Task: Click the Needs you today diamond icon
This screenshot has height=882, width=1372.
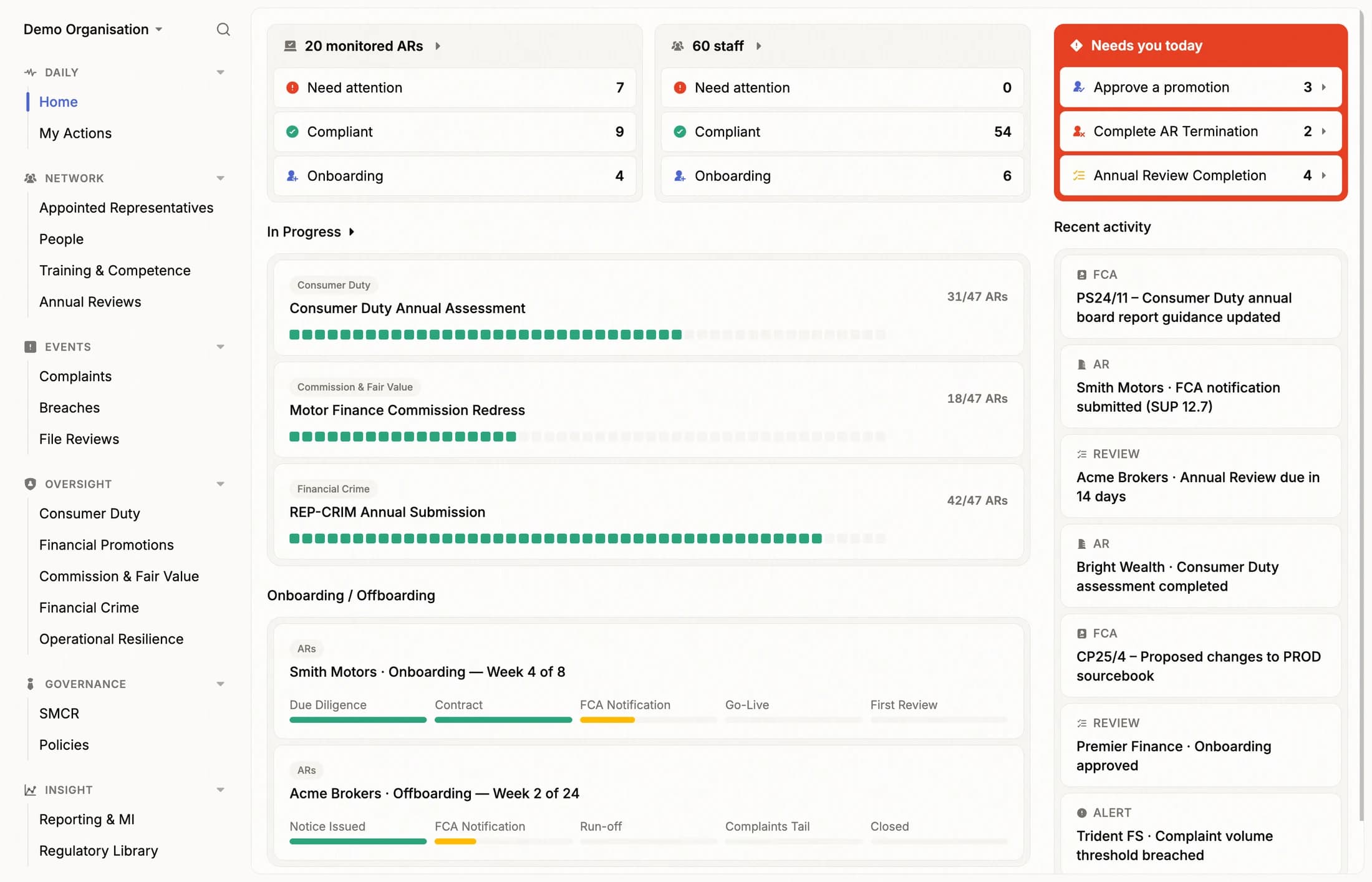Action: click(1076, 46)
